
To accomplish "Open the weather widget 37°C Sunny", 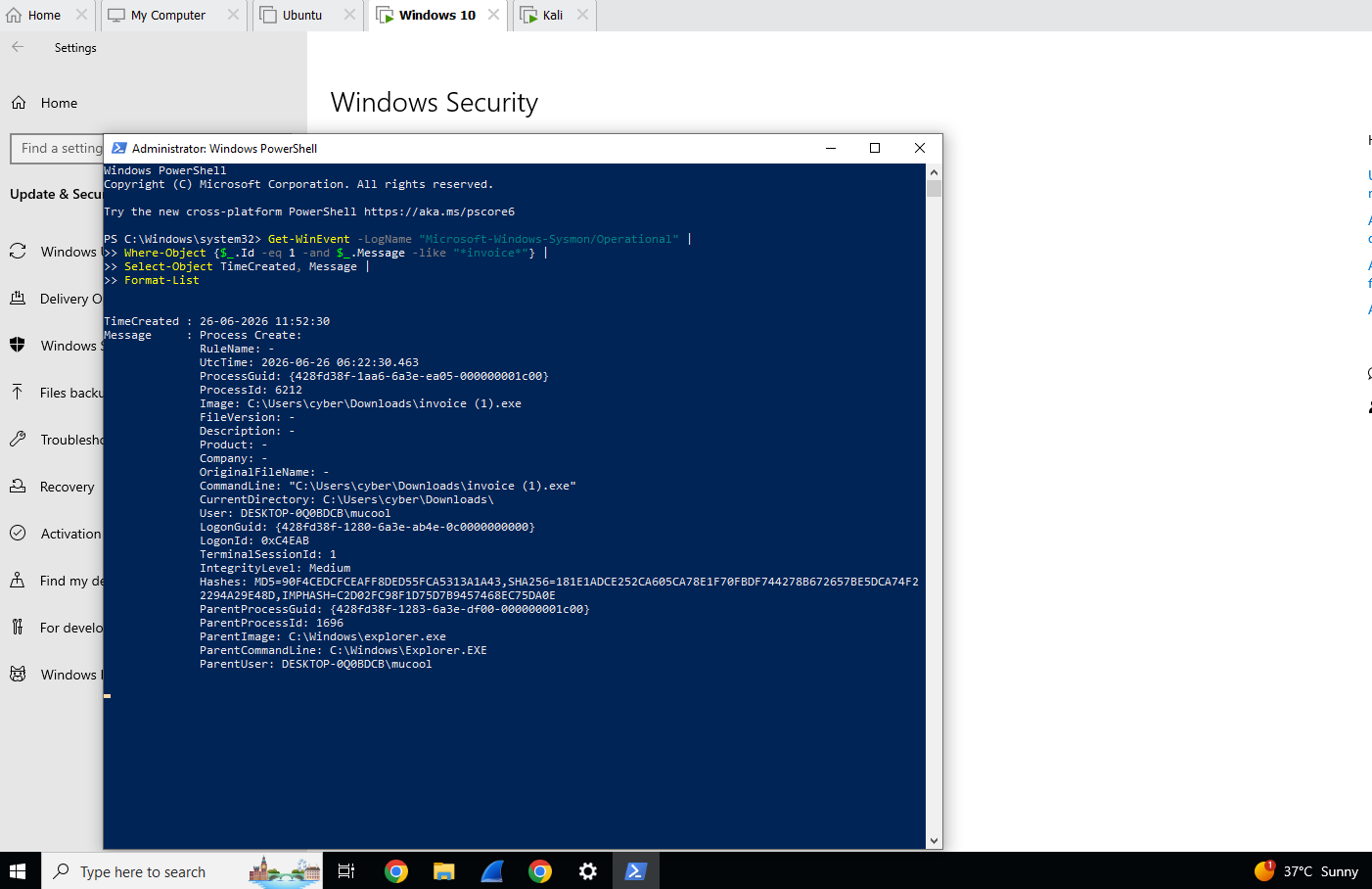I will tap(1306, 871).
